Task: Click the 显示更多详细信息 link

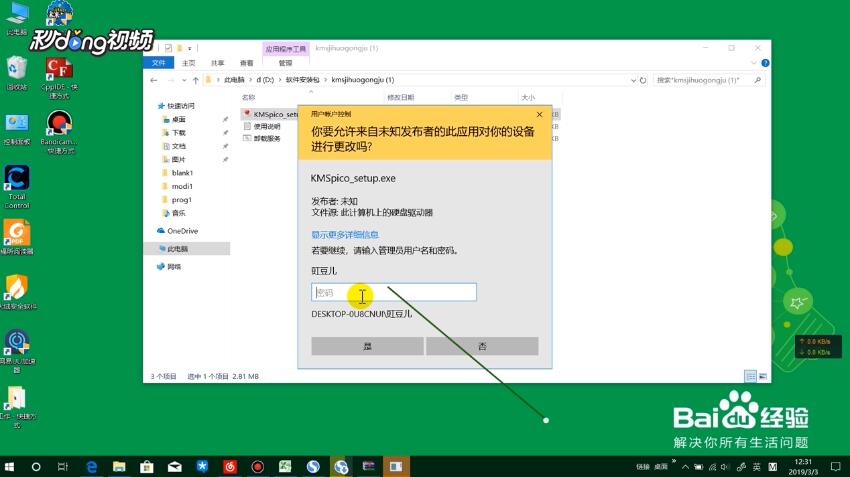Action: 345,234
